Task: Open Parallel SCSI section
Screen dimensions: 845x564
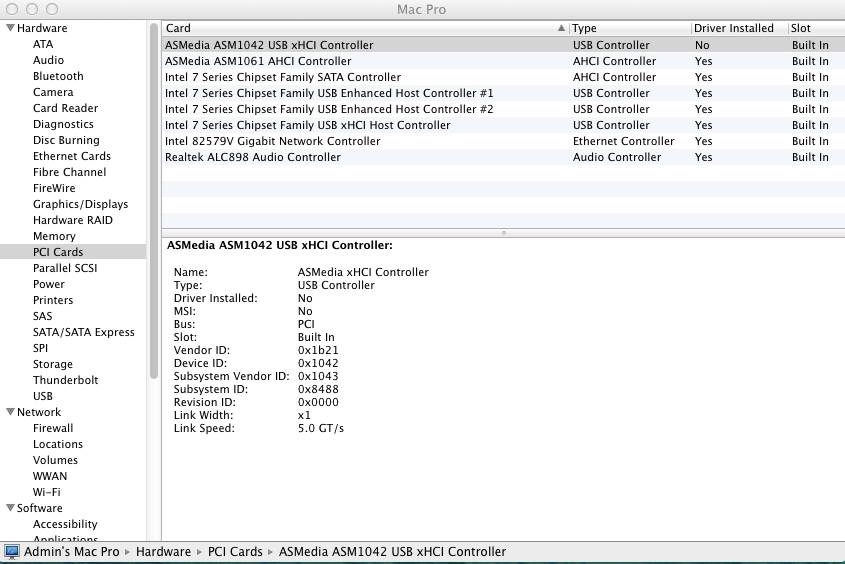Action: pos(65,268)
